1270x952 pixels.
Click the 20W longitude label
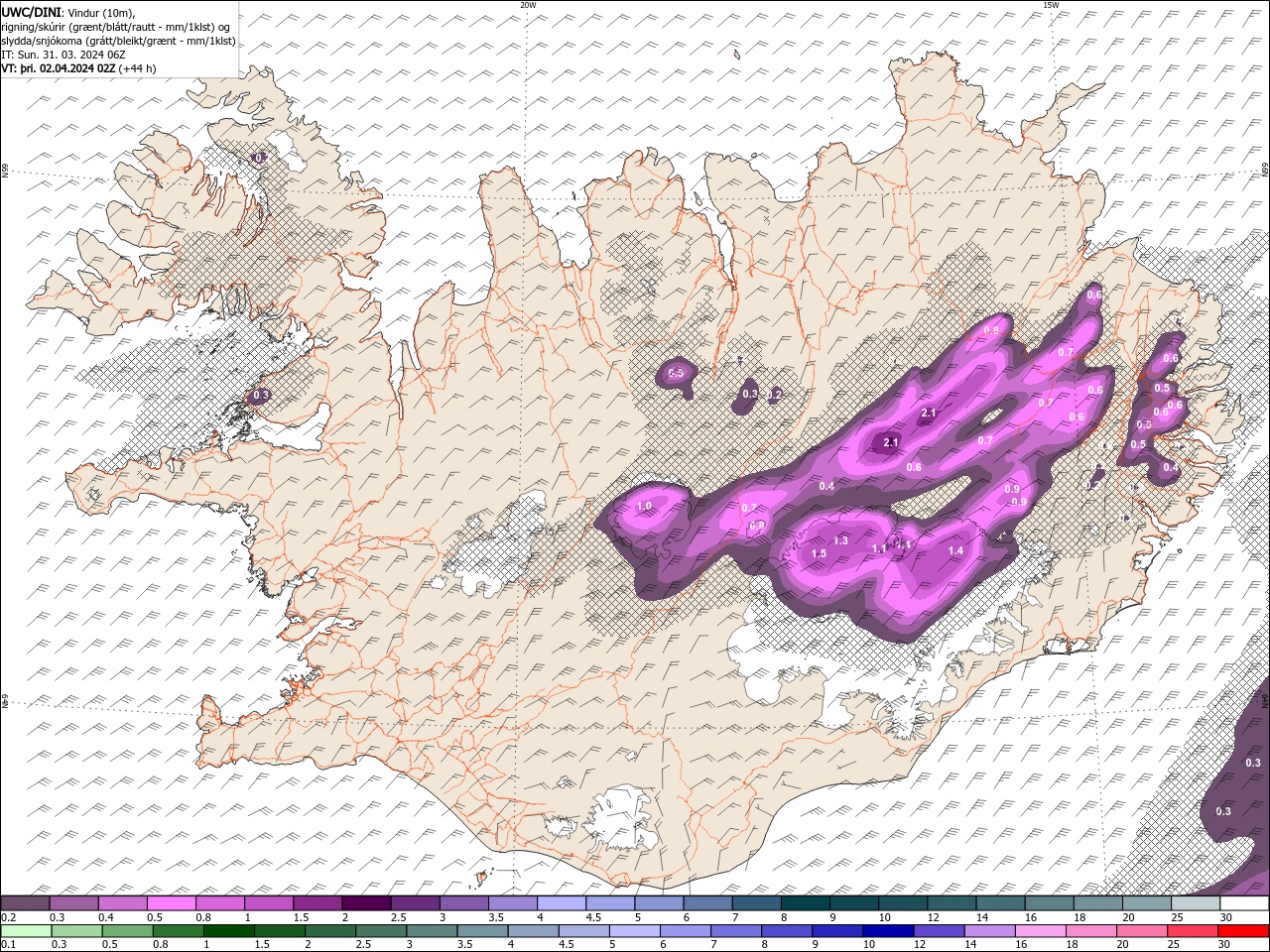click(x=528, y=5)
